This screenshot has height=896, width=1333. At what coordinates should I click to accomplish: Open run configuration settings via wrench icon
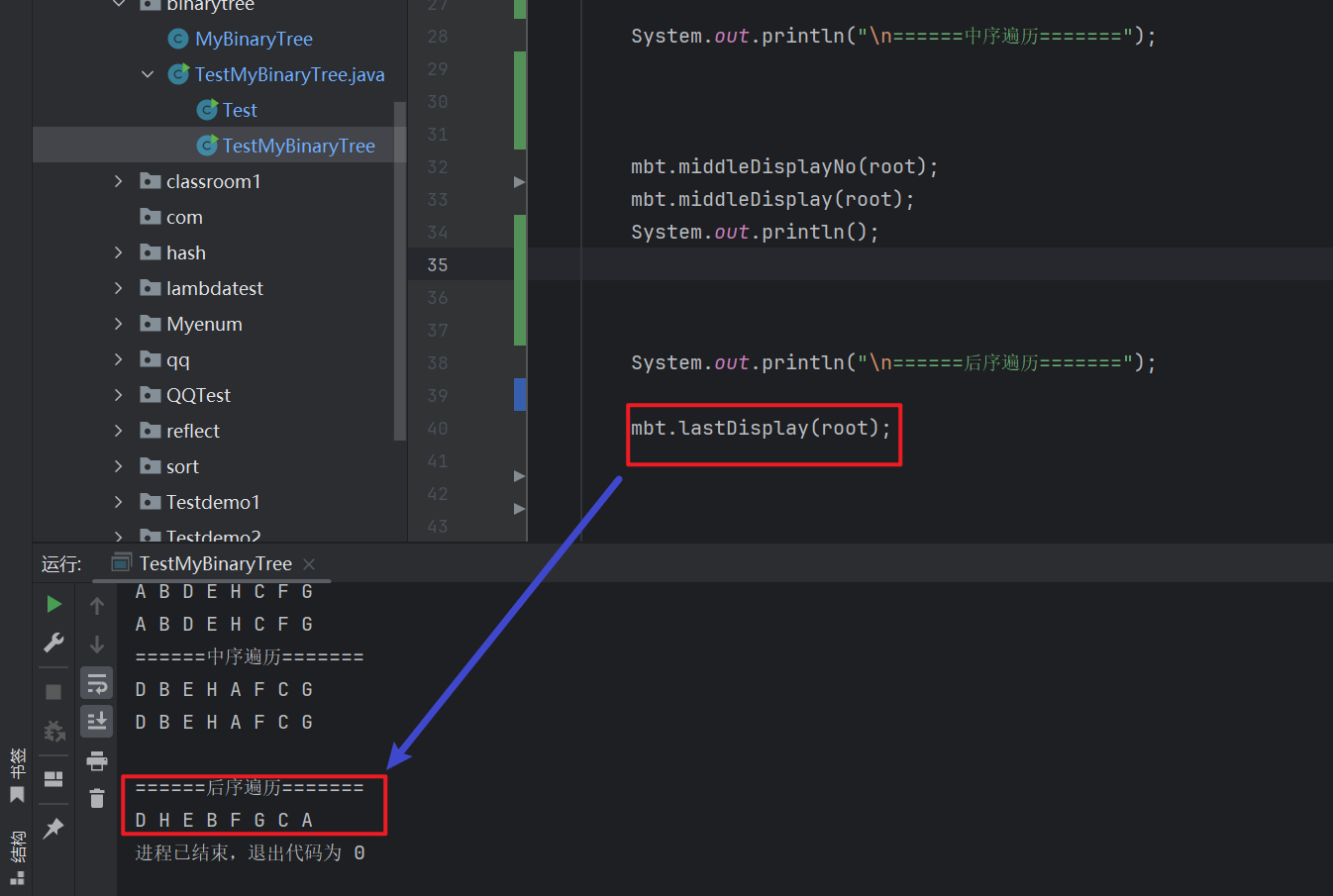(x=53, y=643)
